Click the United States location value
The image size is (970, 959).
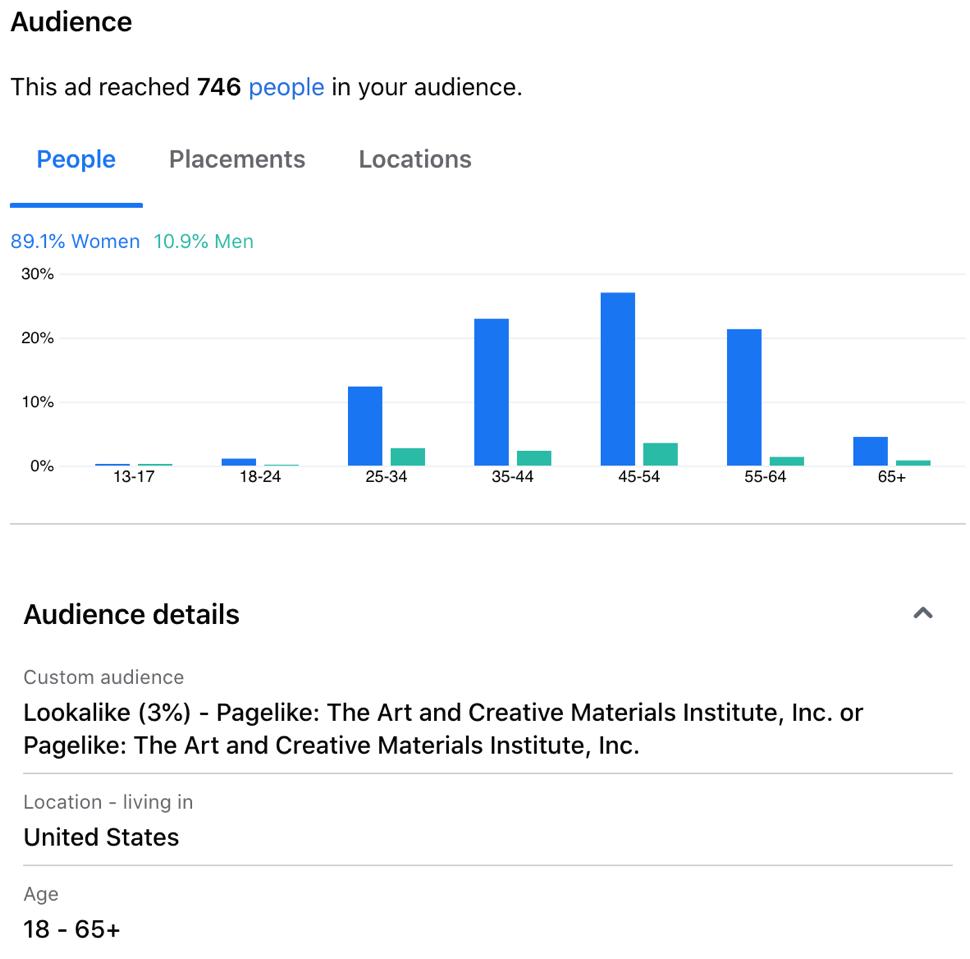(101, 837)
